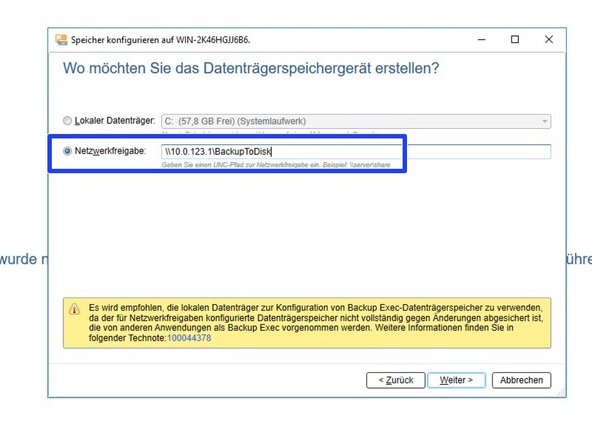Viewport: 592px width, 444px height.
Task: Maximize the Speicher konfigurieren window
Action: tap(515, 39)
